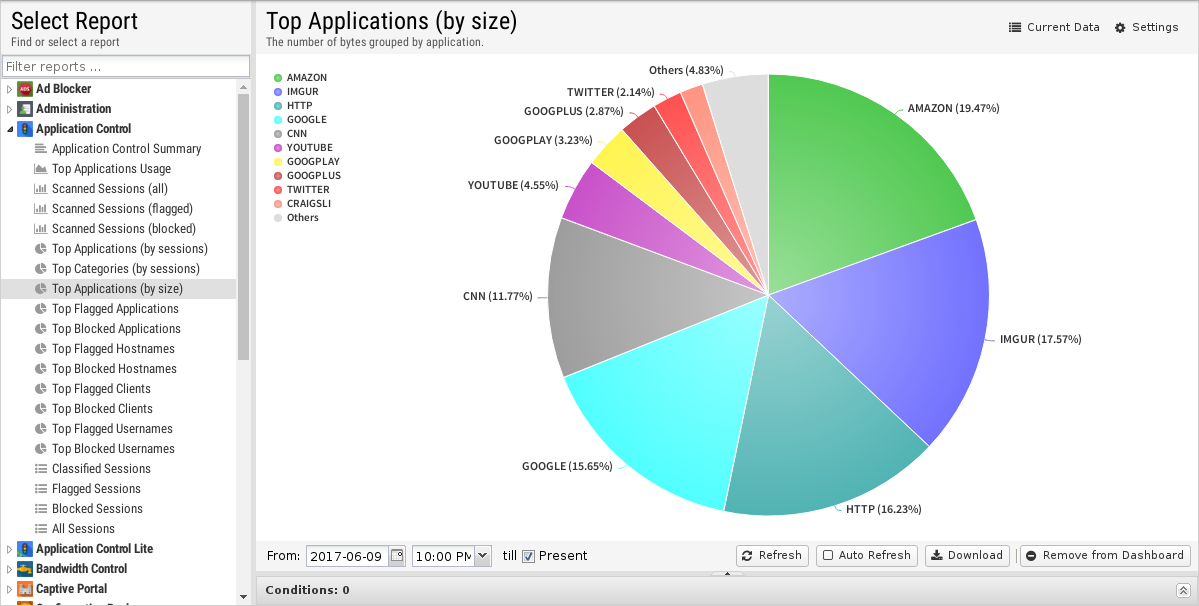The height and width of the screenshot is (606, 1199).
Task: Click the Captive Portal icon
Action: [x=24, y=588]
